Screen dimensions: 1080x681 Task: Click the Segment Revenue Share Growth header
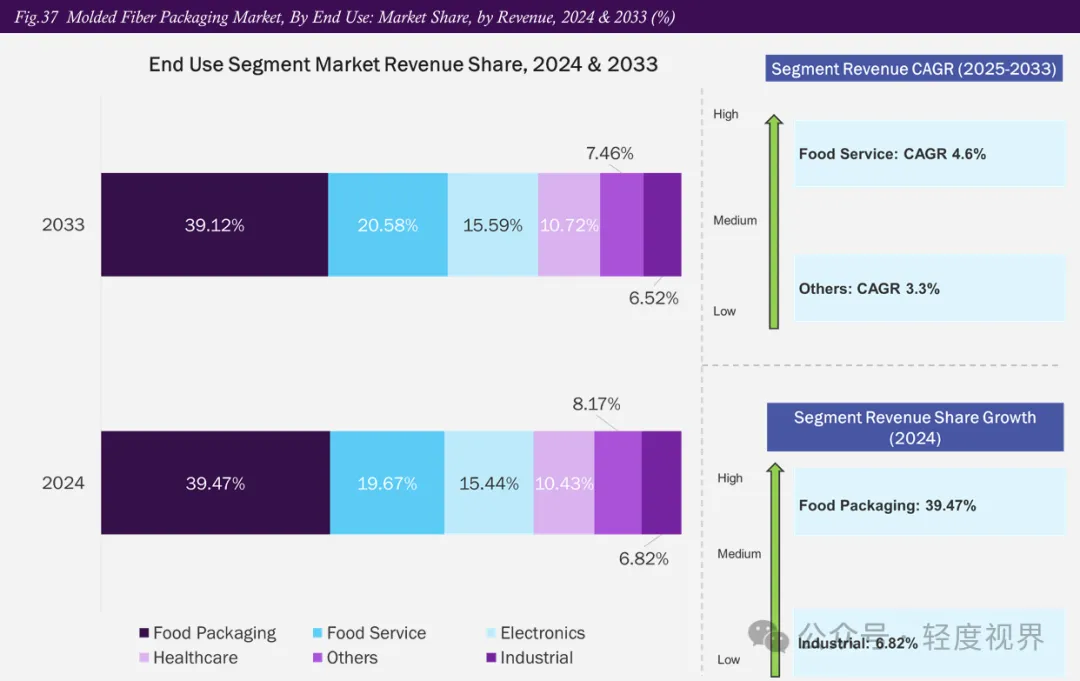coord(914,427)
